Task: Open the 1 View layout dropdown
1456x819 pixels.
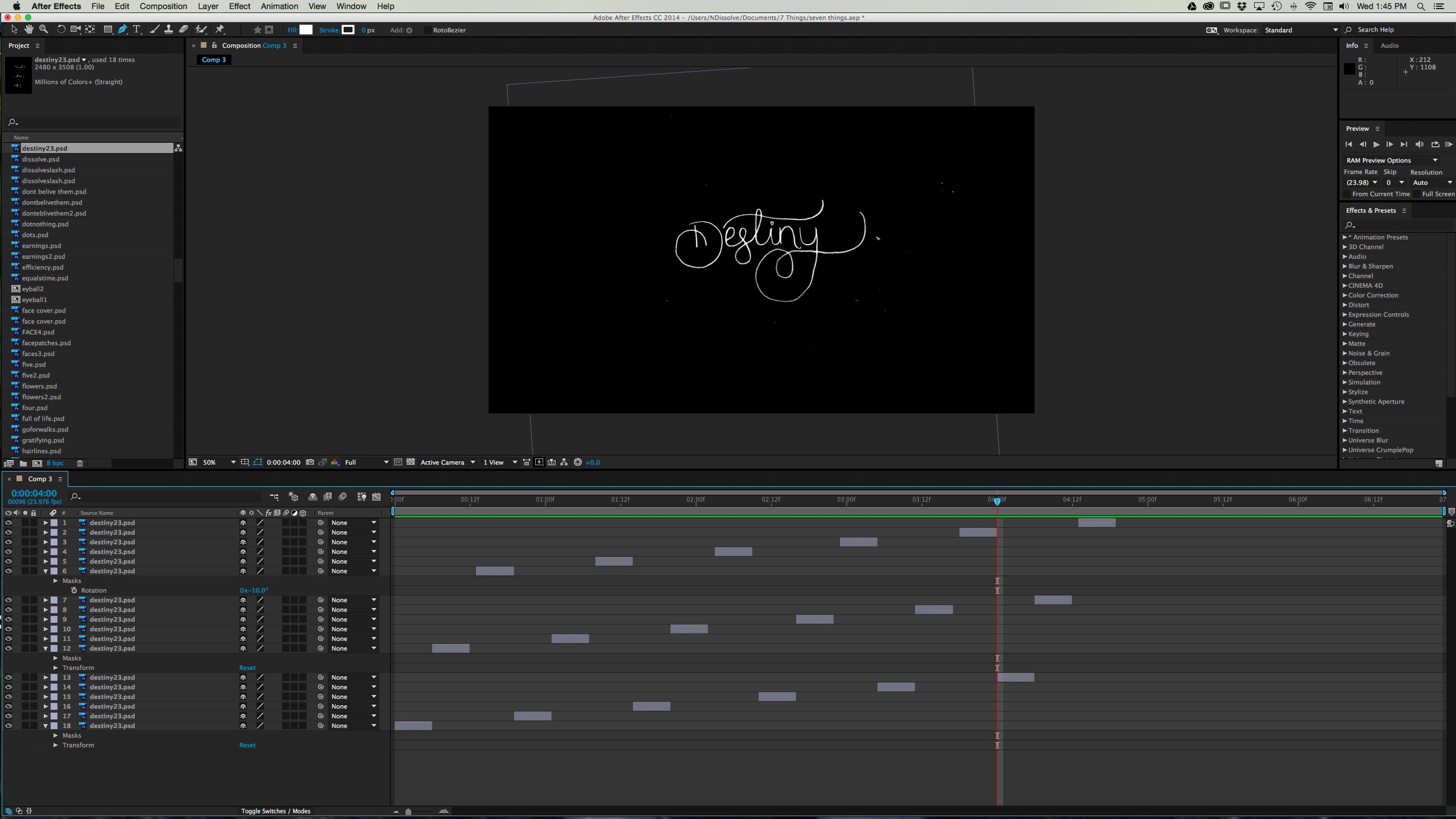Action: [x=500, y=462]
